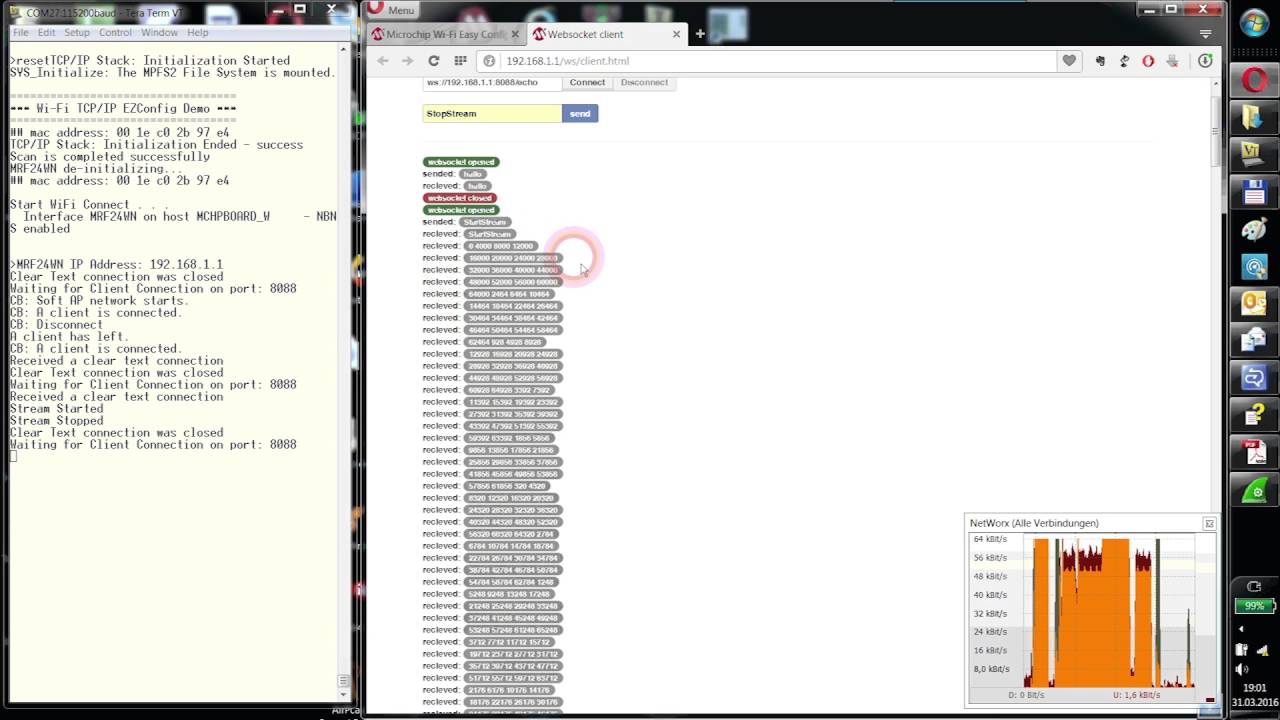Click the Windows Start orb
Image resolution: width=1280 pixels, height=720 pixels.
(x=1254, y=22)
